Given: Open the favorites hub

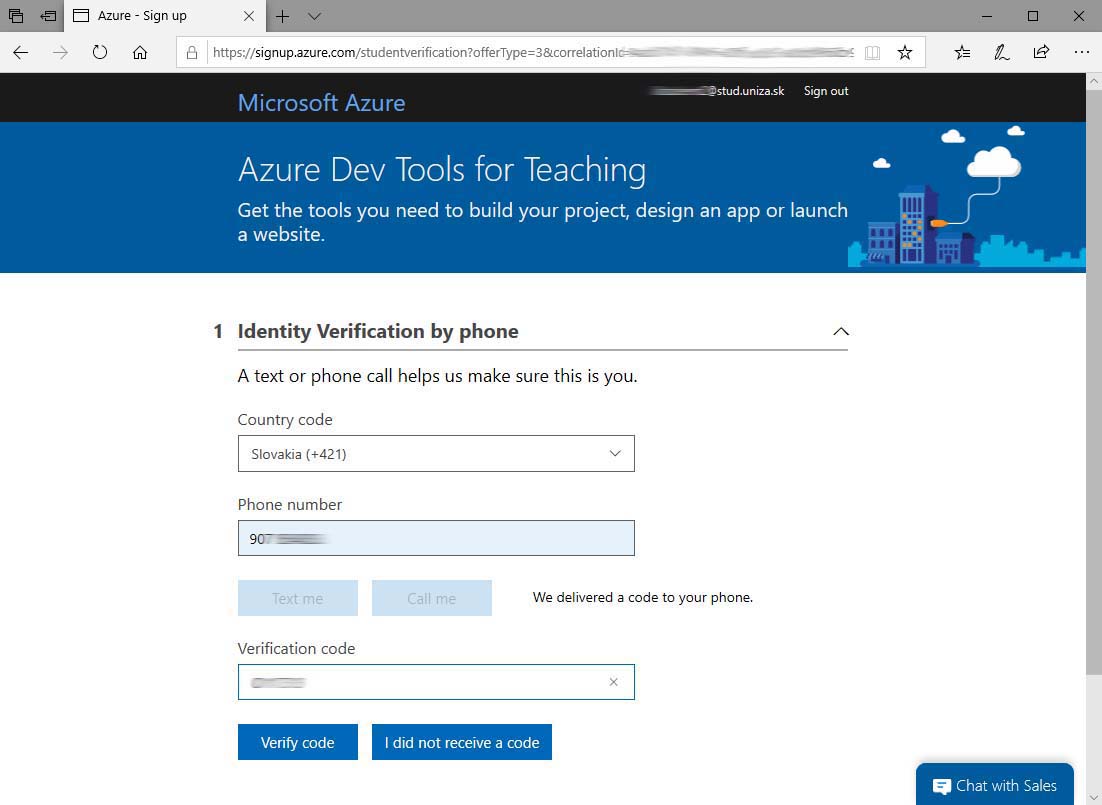Looking at the screenshot, I should coord(962,52).
